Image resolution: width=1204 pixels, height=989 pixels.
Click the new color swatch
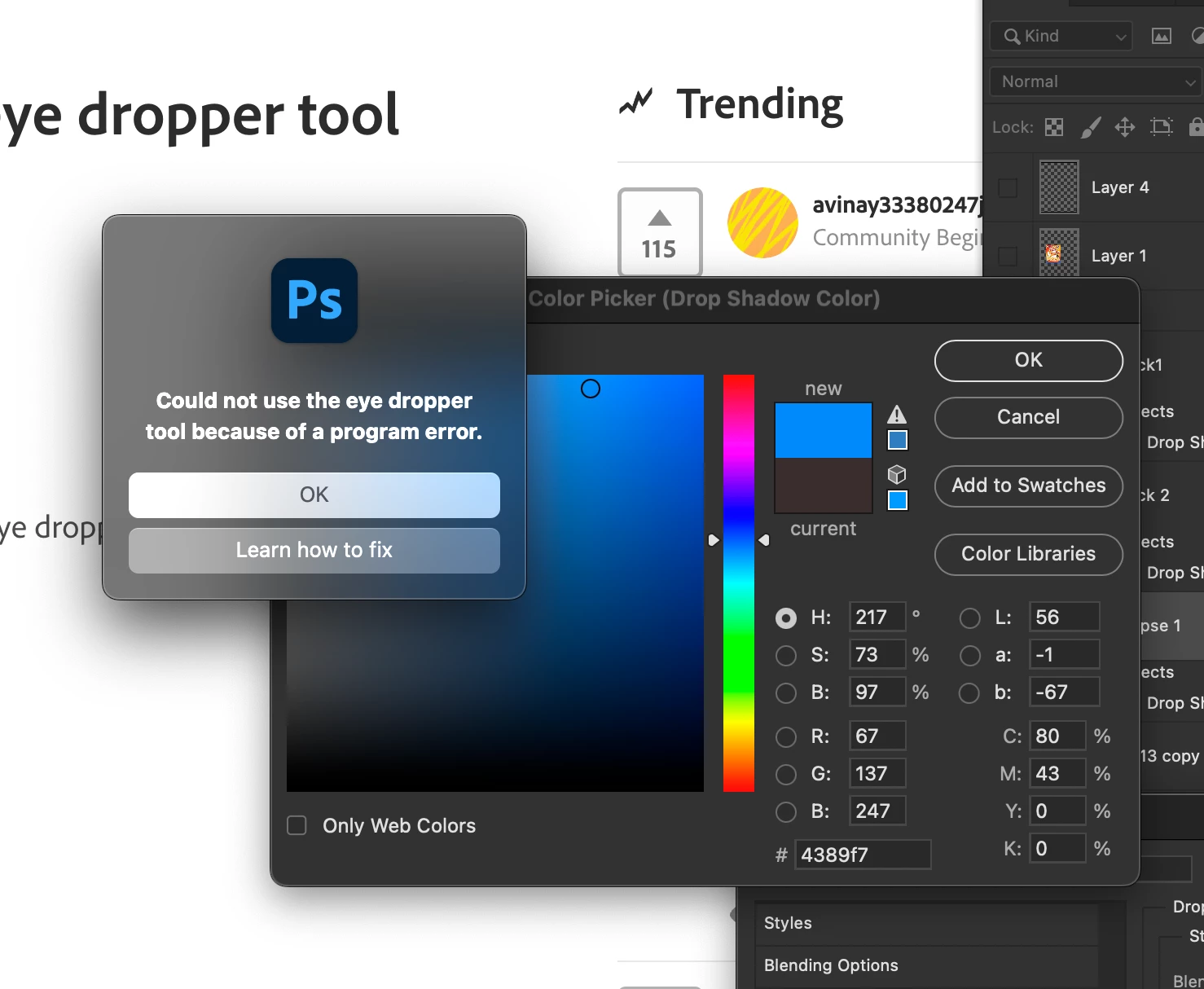pyautogui.click(x=823, y=430)
